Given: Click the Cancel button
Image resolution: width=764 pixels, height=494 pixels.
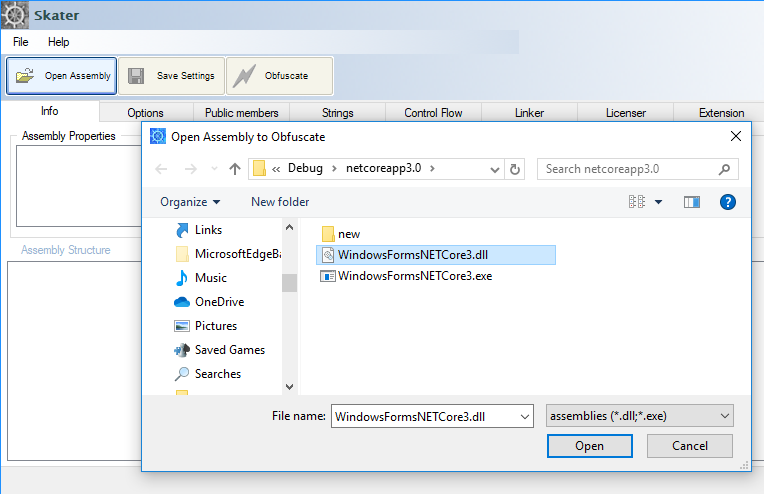Looking at the screenshot, I should point(689,446).
